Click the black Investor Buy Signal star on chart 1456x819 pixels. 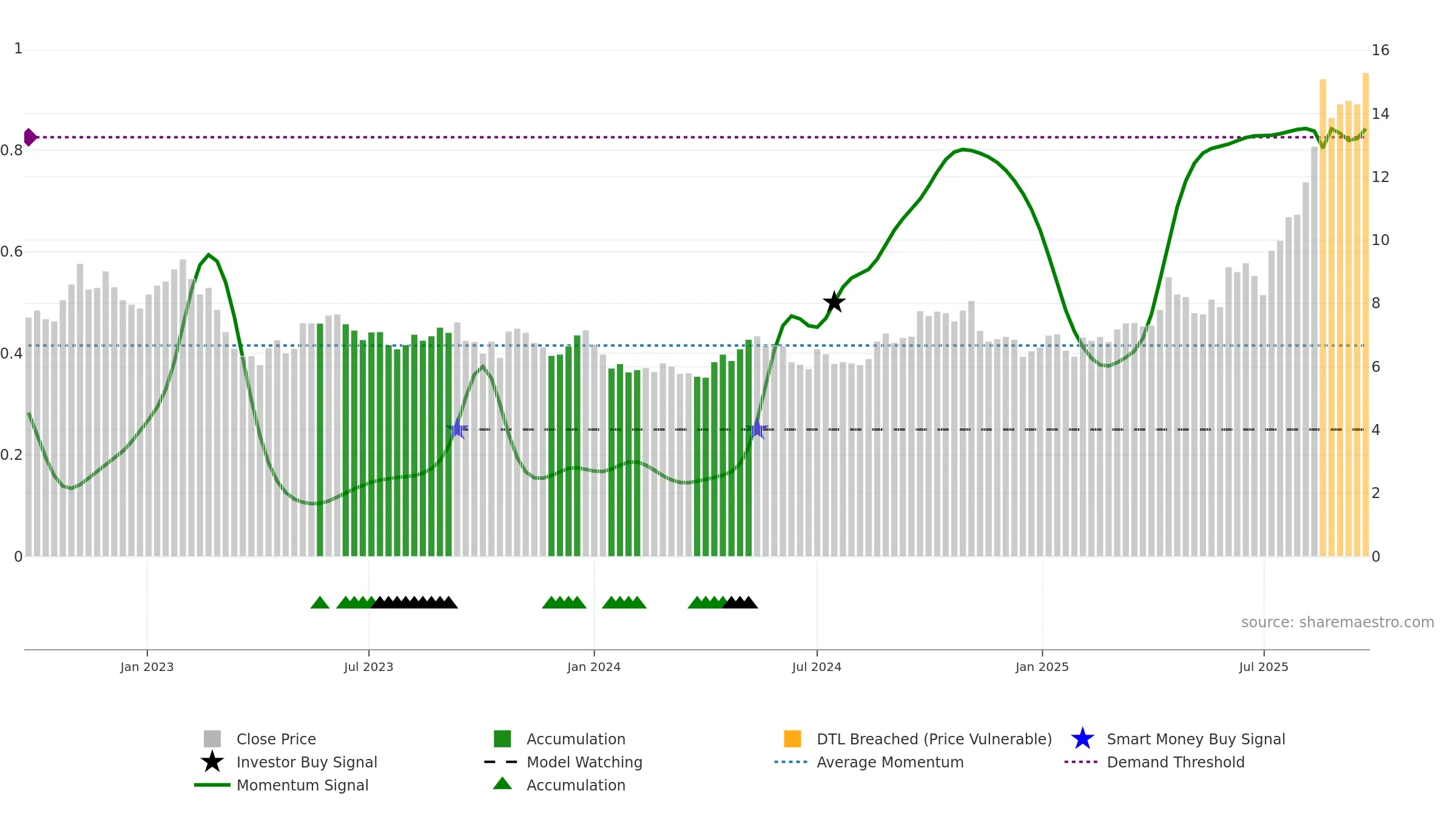(834, 302)
